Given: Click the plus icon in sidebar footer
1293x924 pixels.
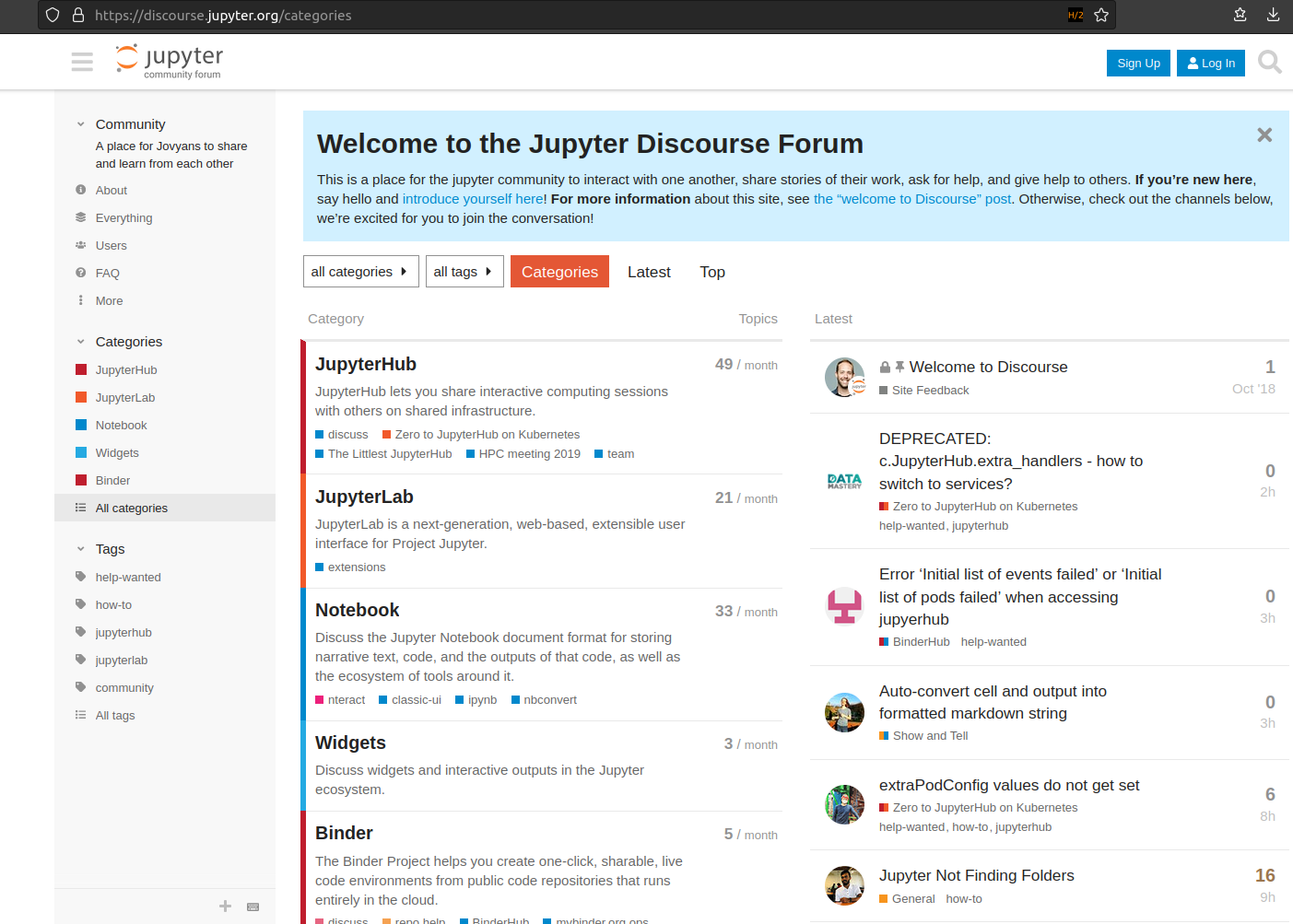Looking at the screenshot, I should point(225,906).
